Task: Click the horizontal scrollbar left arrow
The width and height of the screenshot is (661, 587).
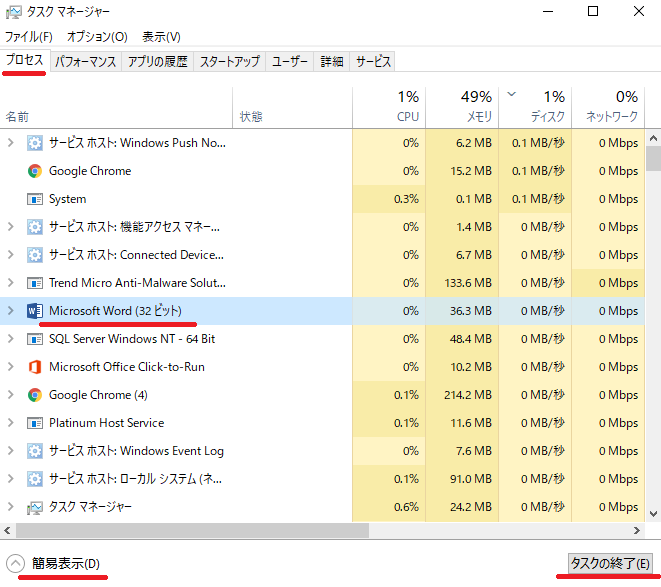Action: click(7, 530)
